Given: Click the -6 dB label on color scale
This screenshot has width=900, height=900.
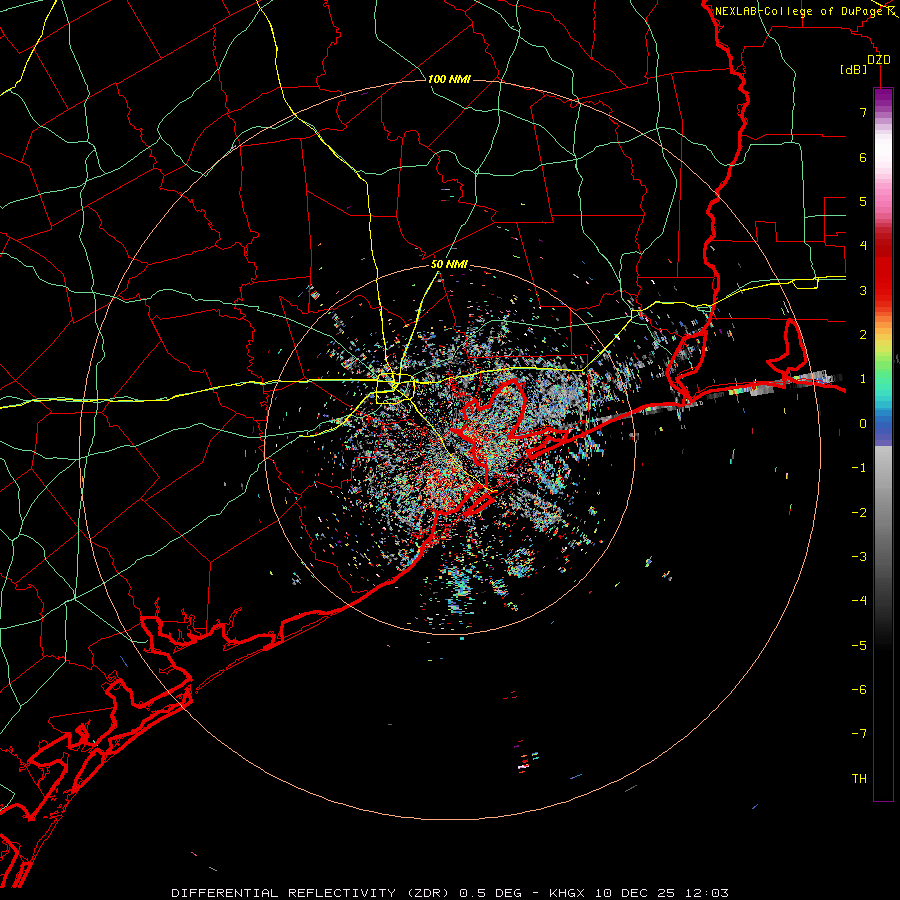Looking at the screenshot, I should coord(859,690).
